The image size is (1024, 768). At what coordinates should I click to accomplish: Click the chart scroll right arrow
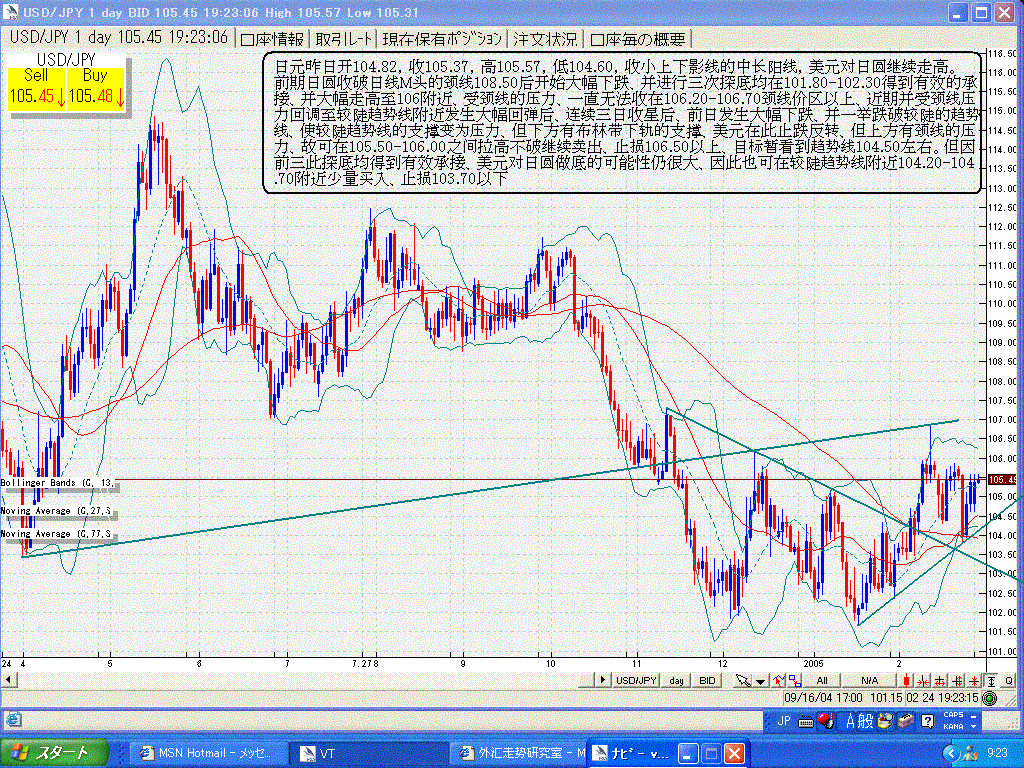pos(603,680)
